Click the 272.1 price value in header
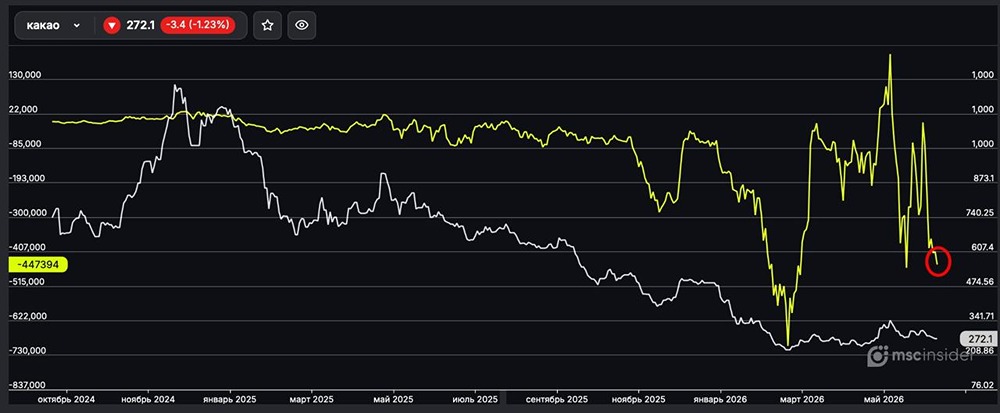The width and height of the screenshot is (1000, 413). pos(140,25)
